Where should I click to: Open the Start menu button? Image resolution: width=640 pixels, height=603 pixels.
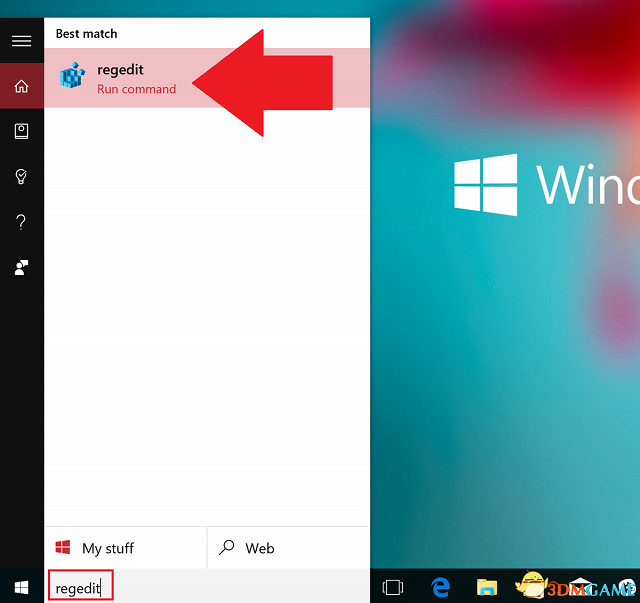(21, 586)
